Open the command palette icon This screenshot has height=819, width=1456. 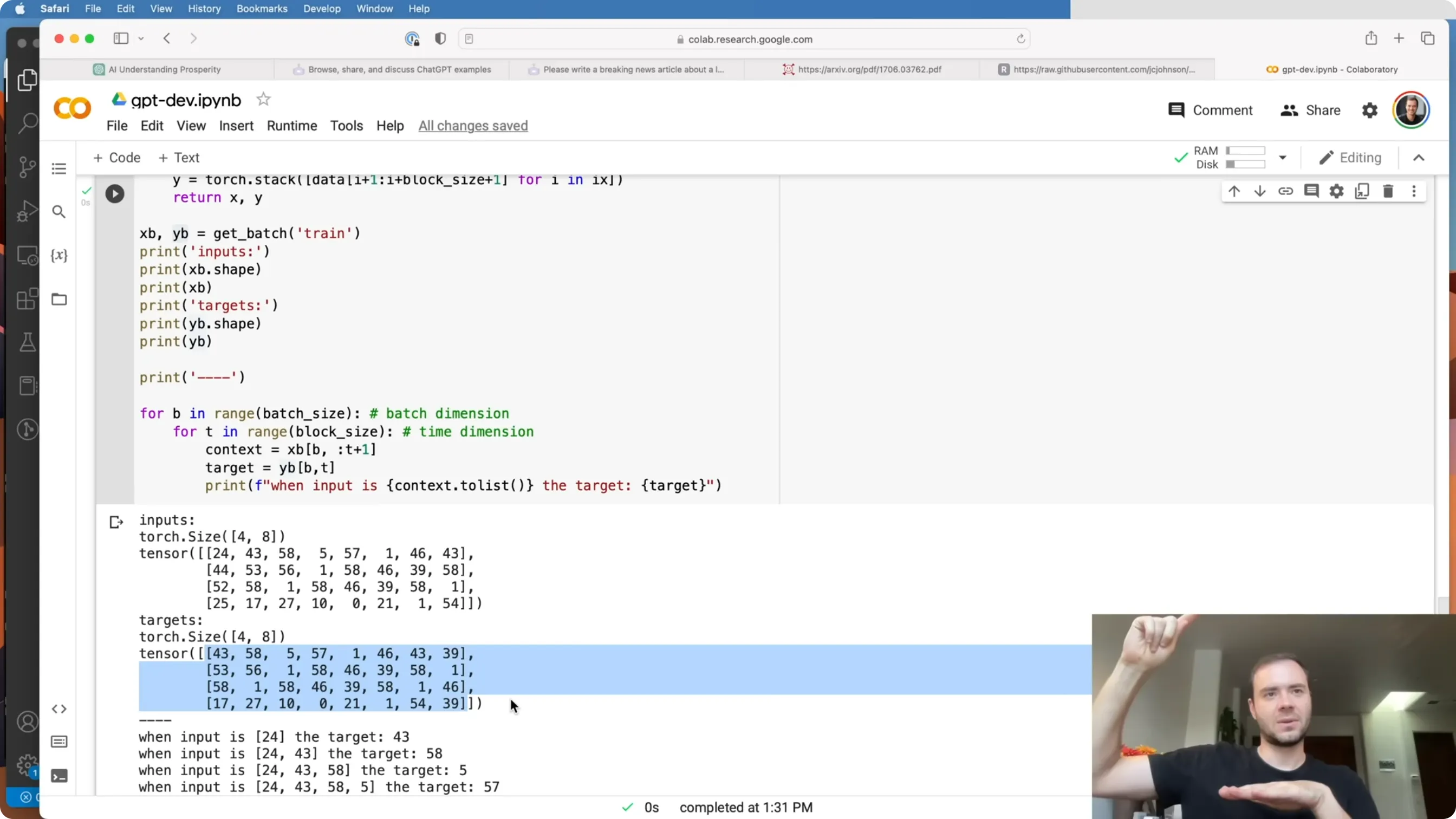tap(59, 742)
